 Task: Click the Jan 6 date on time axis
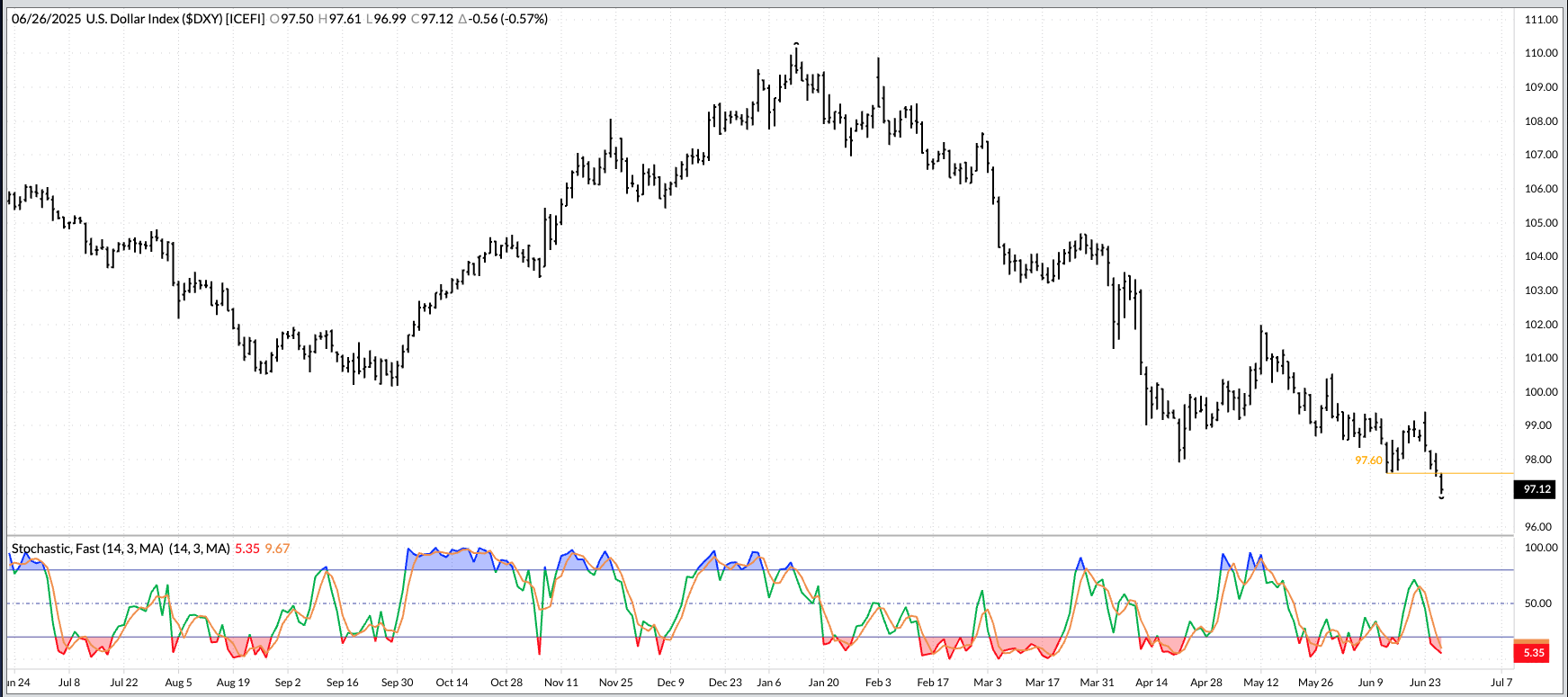769,683
